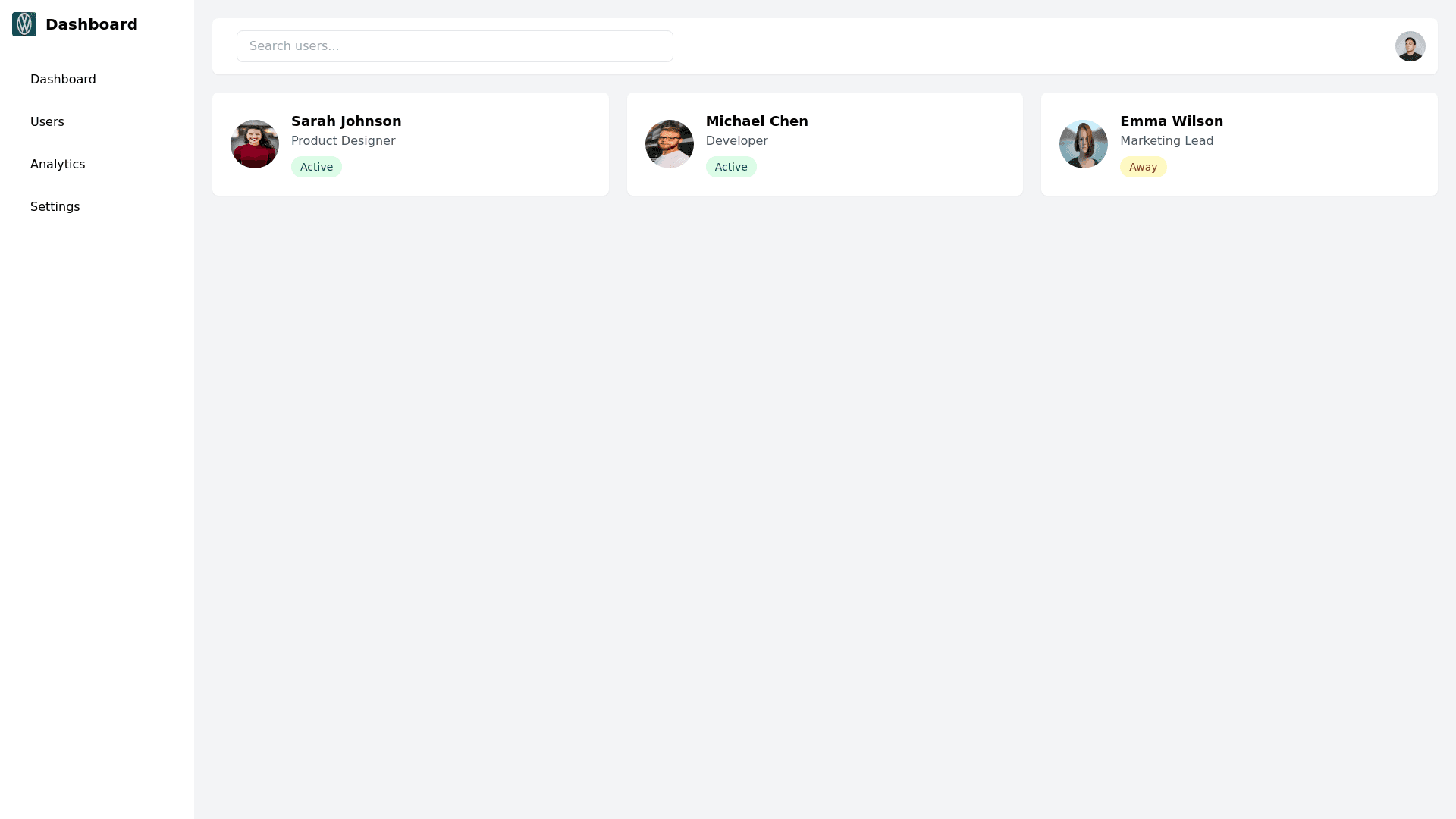Click the Developer role text

pos(736,141)
